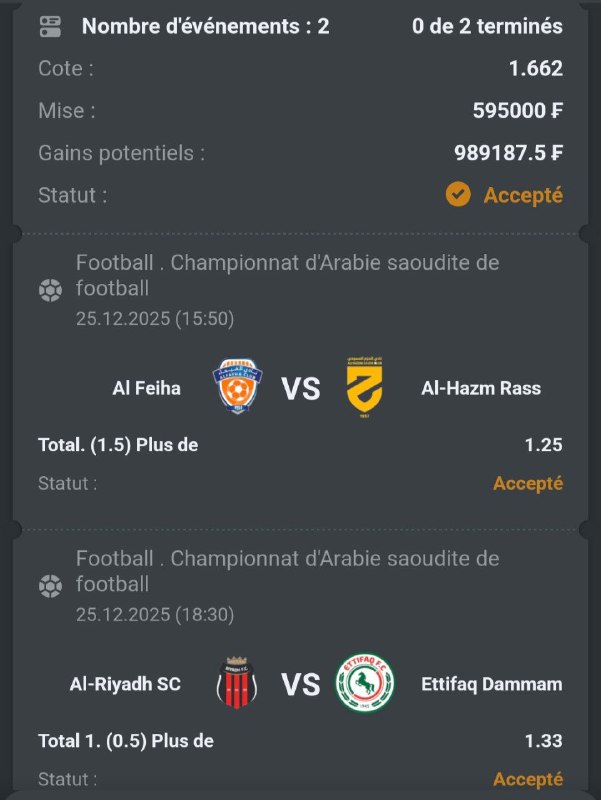Click the Nombre d'événements header text

pyautogui.click(x=205, y=27)
